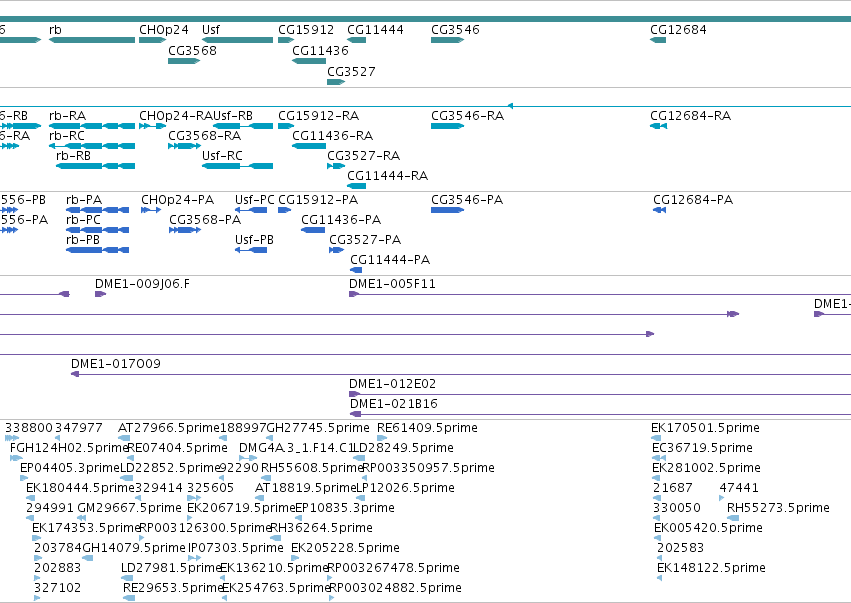
Task: Click the CG11444-RA transcript label
Action: 388,176
